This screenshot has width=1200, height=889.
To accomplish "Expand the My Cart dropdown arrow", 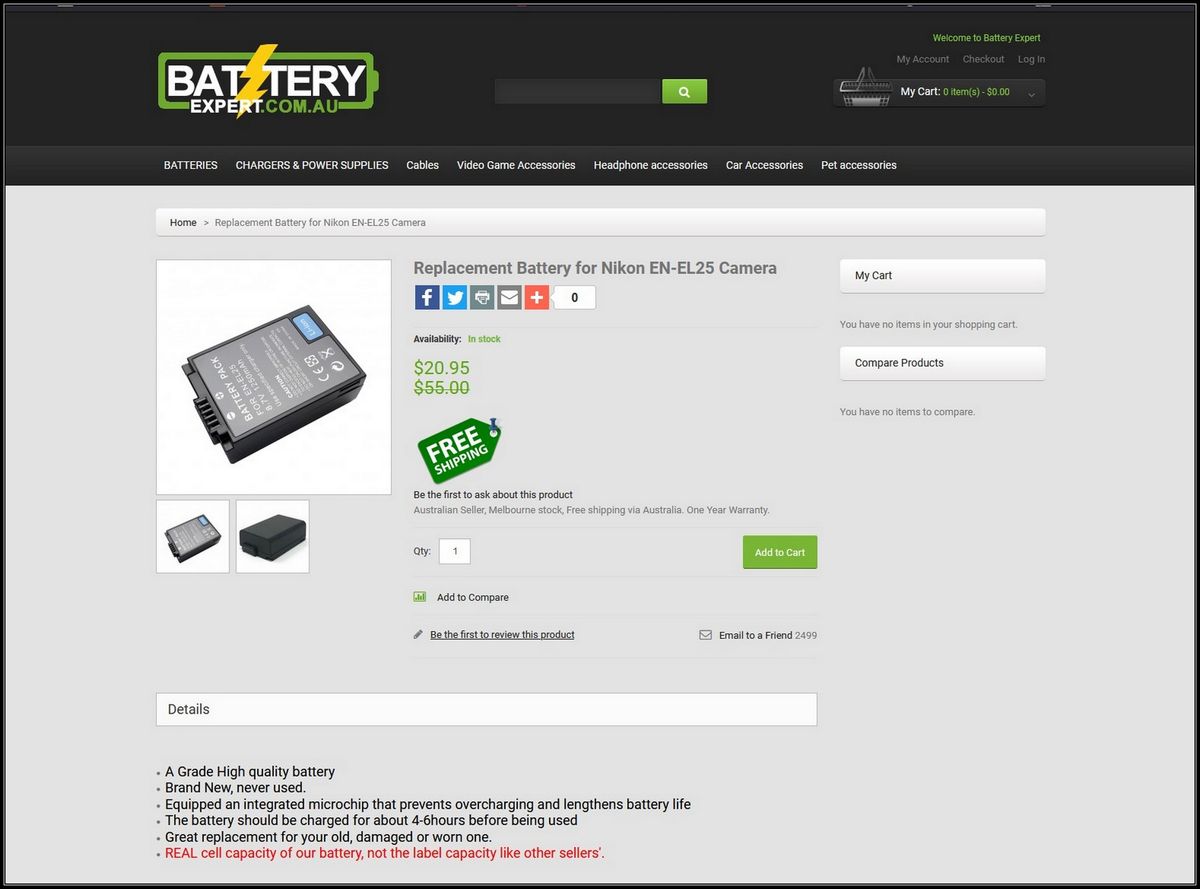I will click(1031, 94).
